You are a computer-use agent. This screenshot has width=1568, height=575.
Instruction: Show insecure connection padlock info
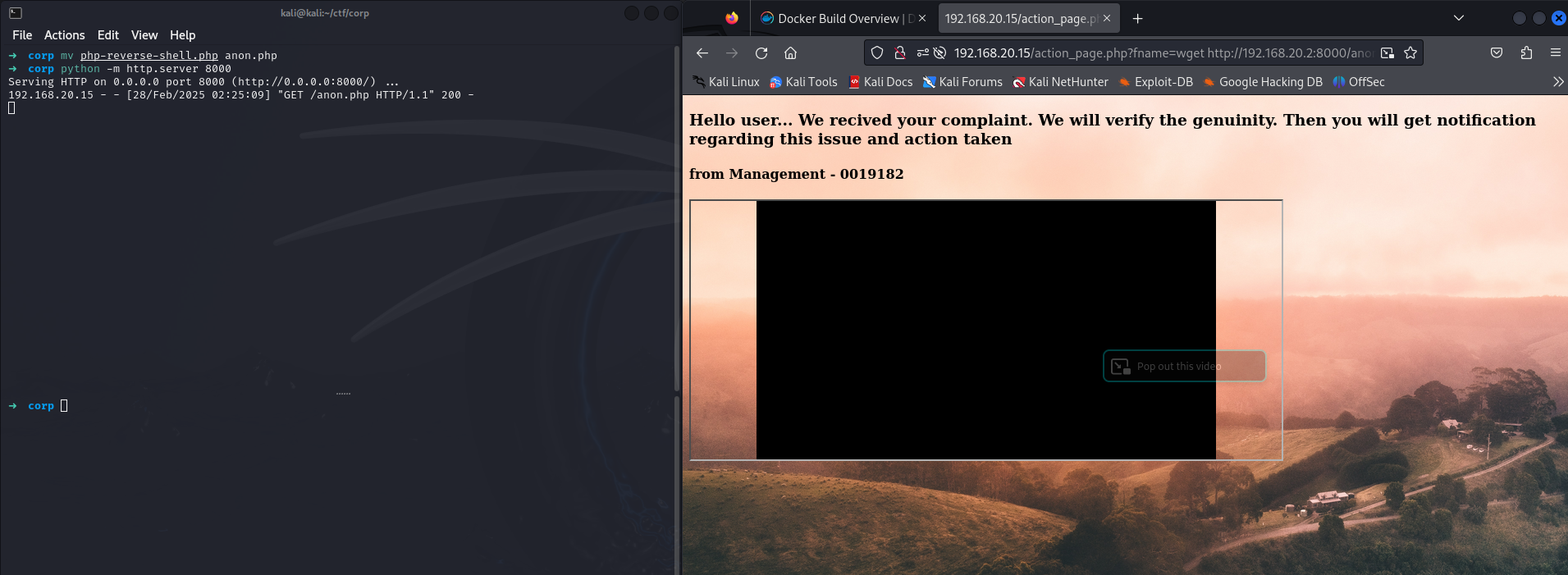[900, 52]
